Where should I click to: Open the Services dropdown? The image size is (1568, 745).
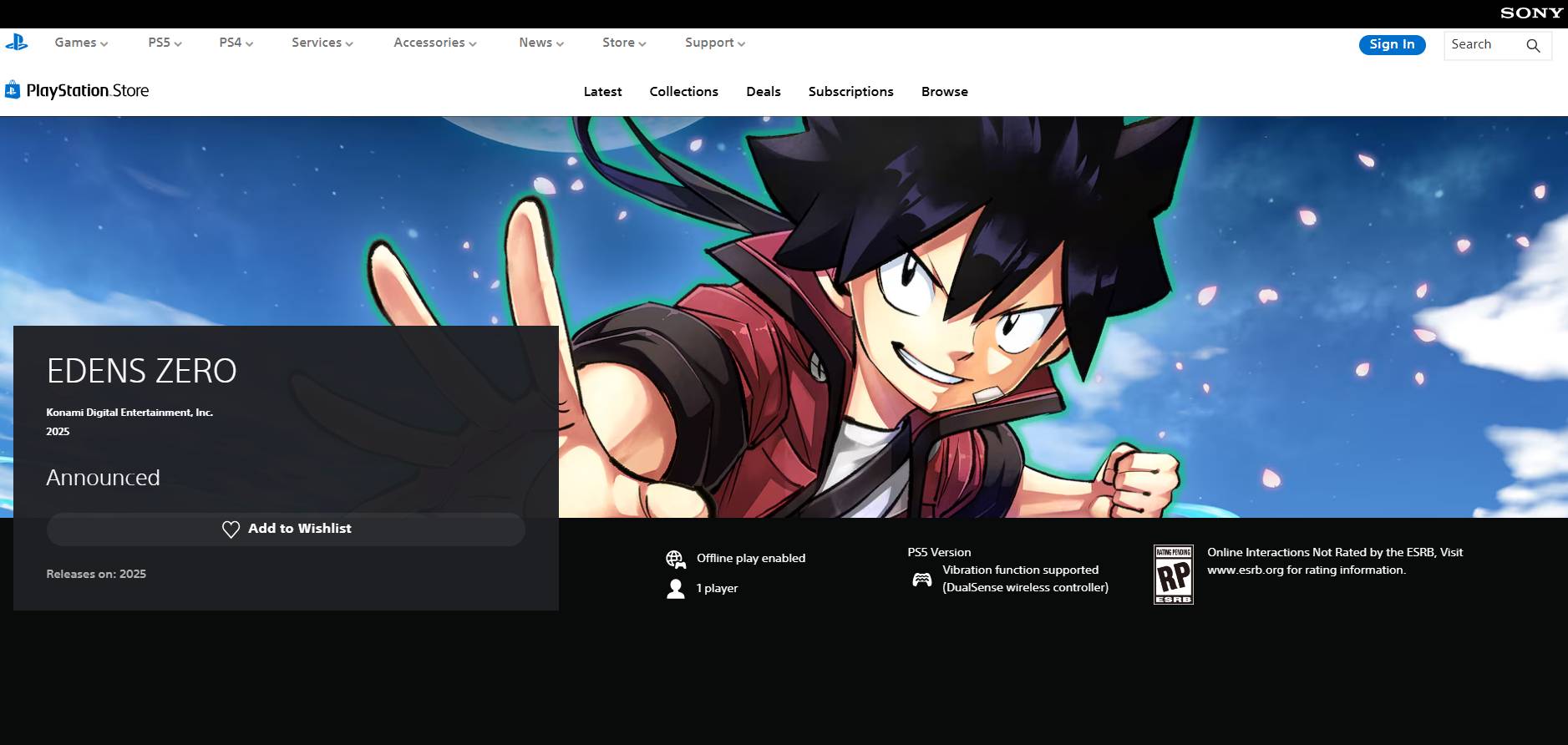point(322,43)
